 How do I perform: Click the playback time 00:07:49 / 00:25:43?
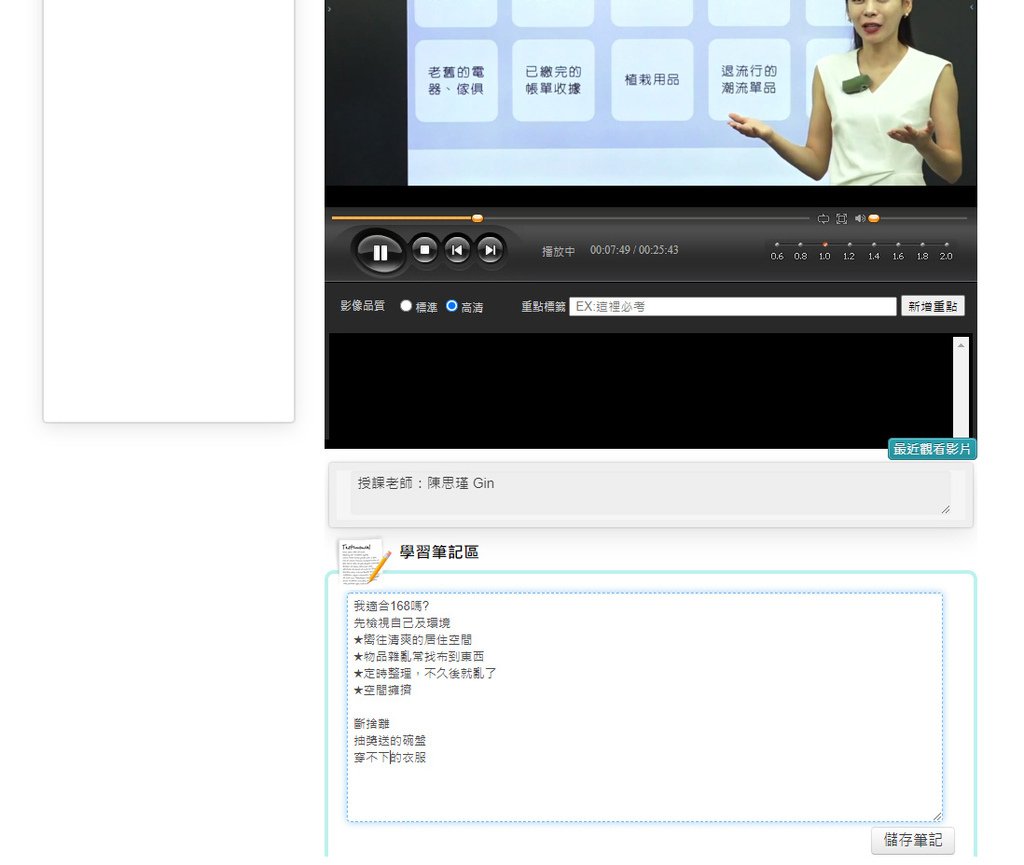point(634,250)
